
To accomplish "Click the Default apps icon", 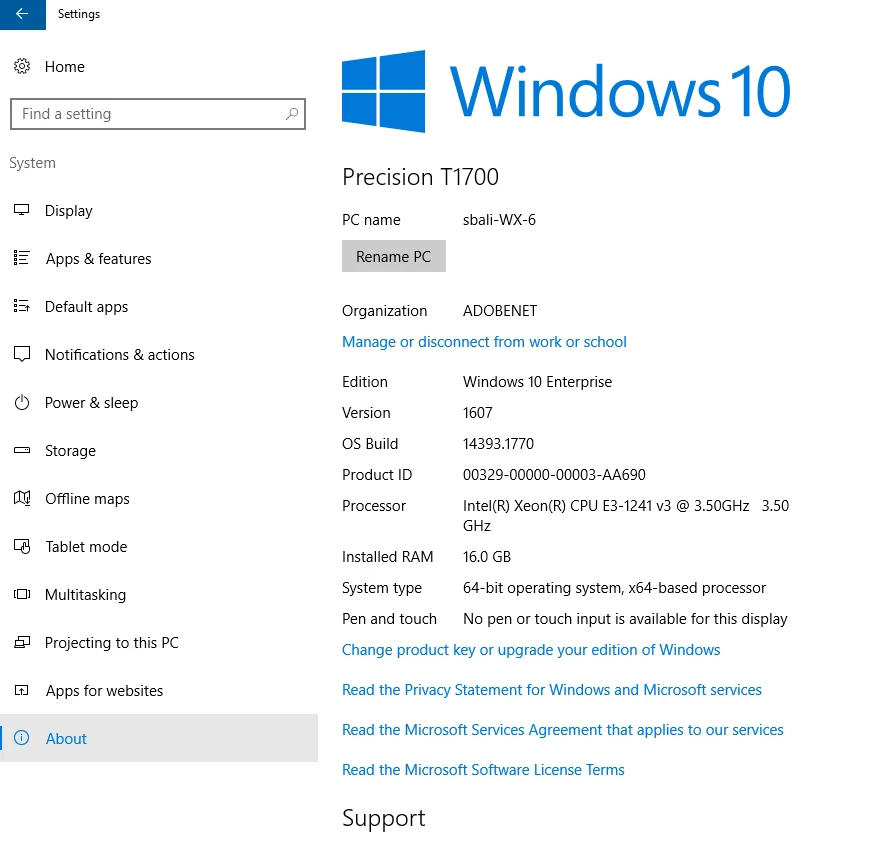I will pyautogui.click(x=22, y=306).
